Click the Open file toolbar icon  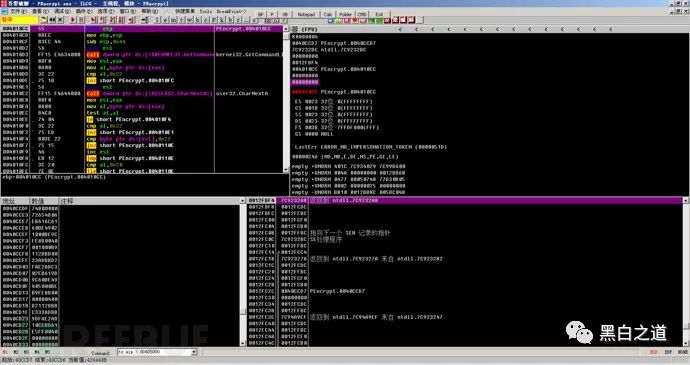pos(44,20)
